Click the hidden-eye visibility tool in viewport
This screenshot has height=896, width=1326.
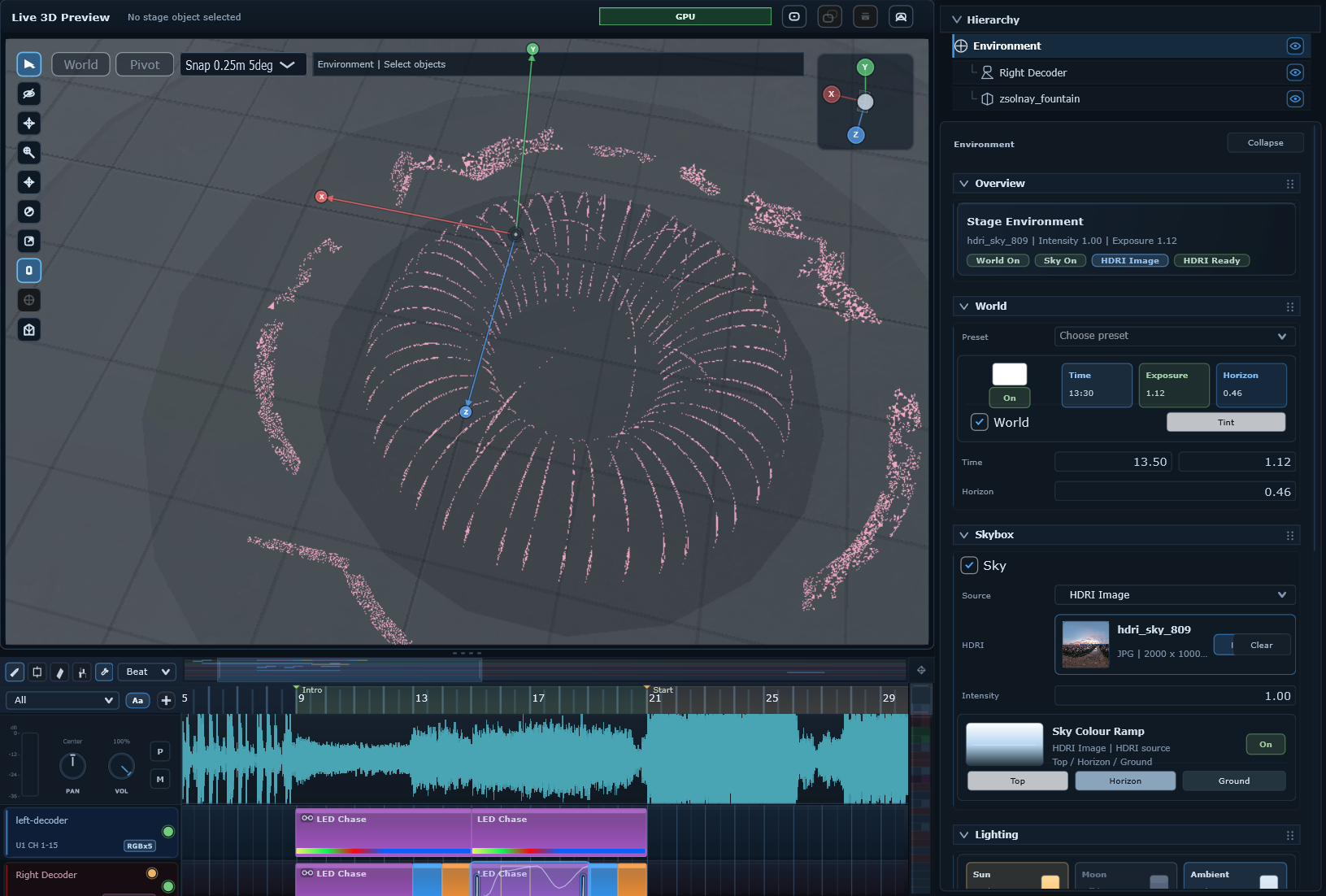pos(29,94)
